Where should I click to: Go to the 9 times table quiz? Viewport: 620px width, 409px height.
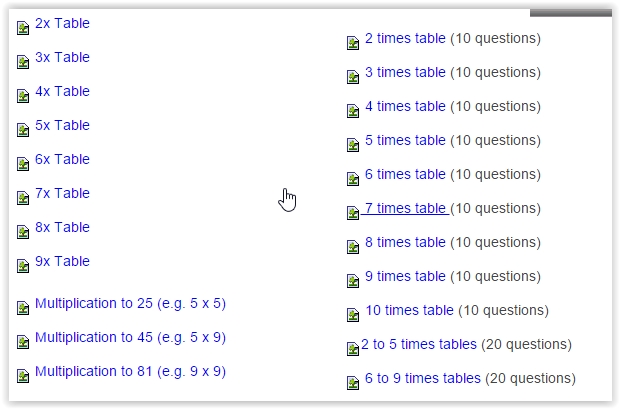tap(405, 276)
